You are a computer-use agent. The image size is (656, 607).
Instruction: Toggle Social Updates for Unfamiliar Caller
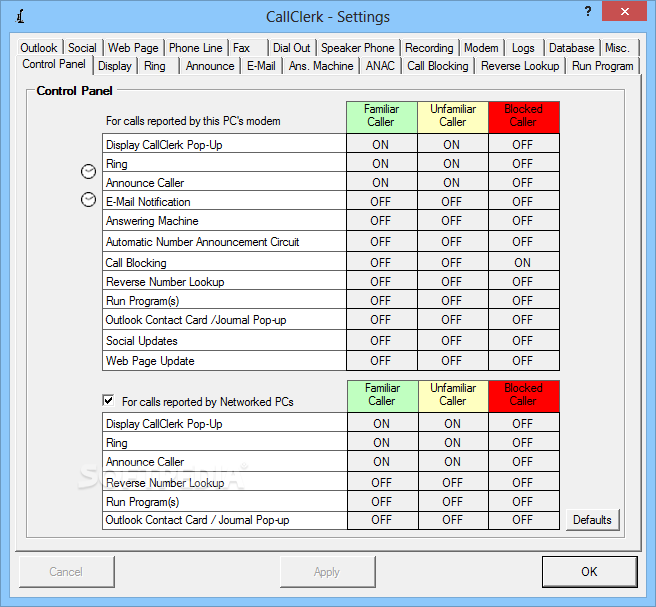pos(453,341)
